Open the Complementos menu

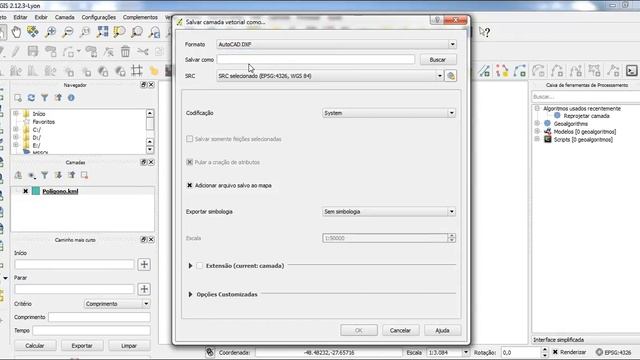pyautogui.click(x=140, y=17)
